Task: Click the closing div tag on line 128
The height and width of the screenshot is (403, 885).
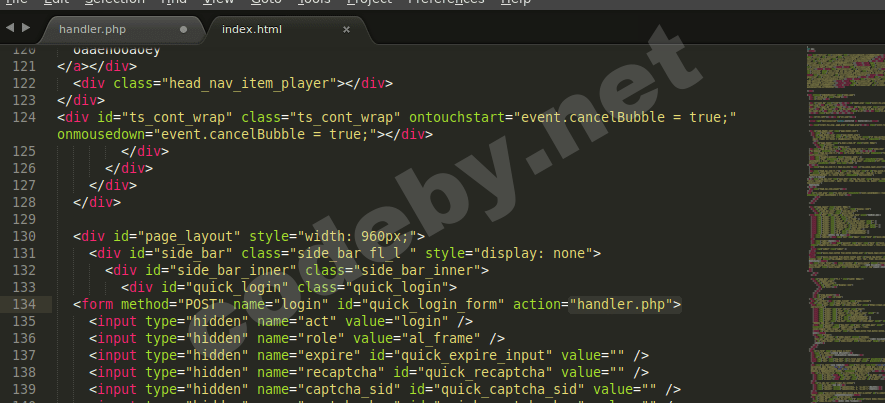Action: click(97, 202)
